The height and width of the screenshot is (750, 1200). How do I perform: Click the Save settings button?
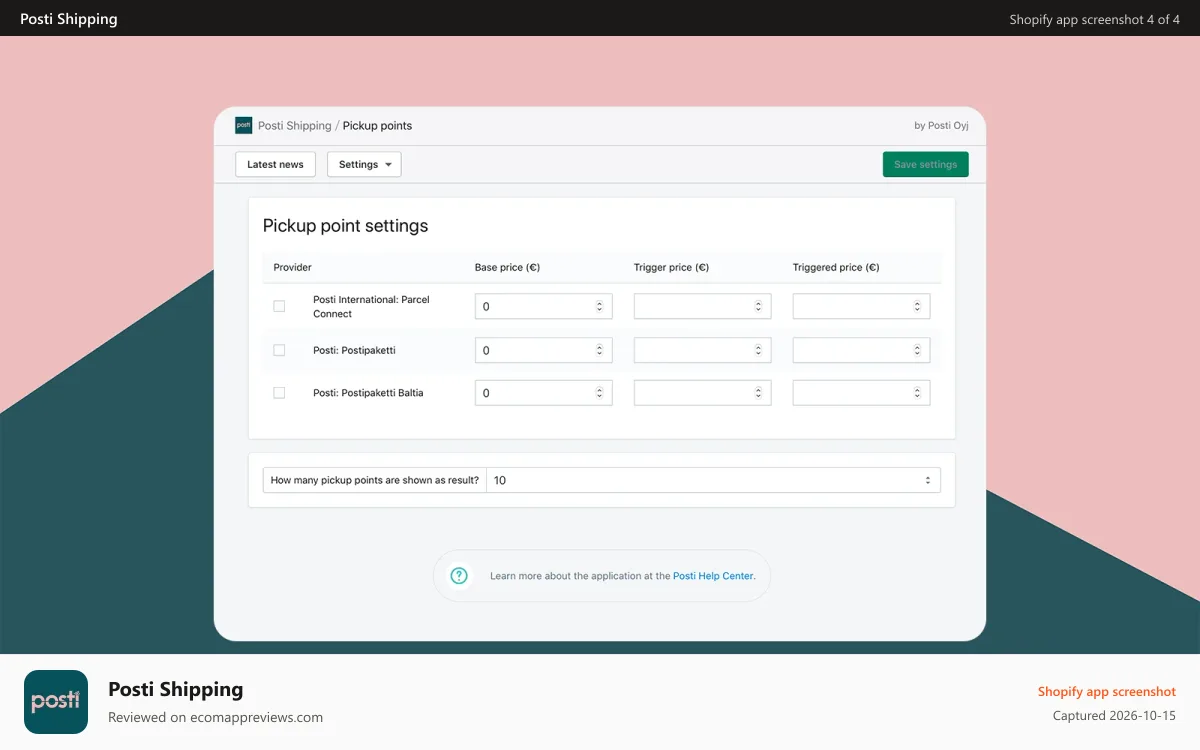pyautogui.click(x=925, y=164)
